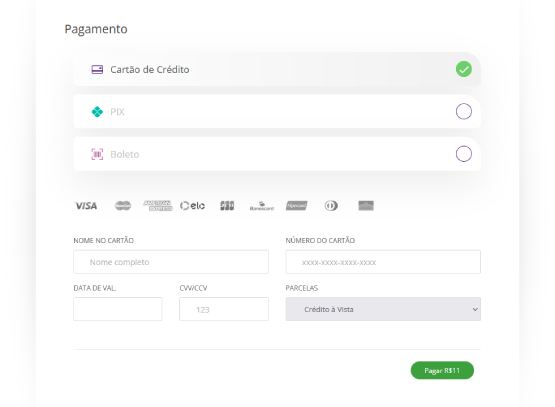
Task: Click the credit card icon beside Cartão de Crédito
Action: click(x=97, y=69)
